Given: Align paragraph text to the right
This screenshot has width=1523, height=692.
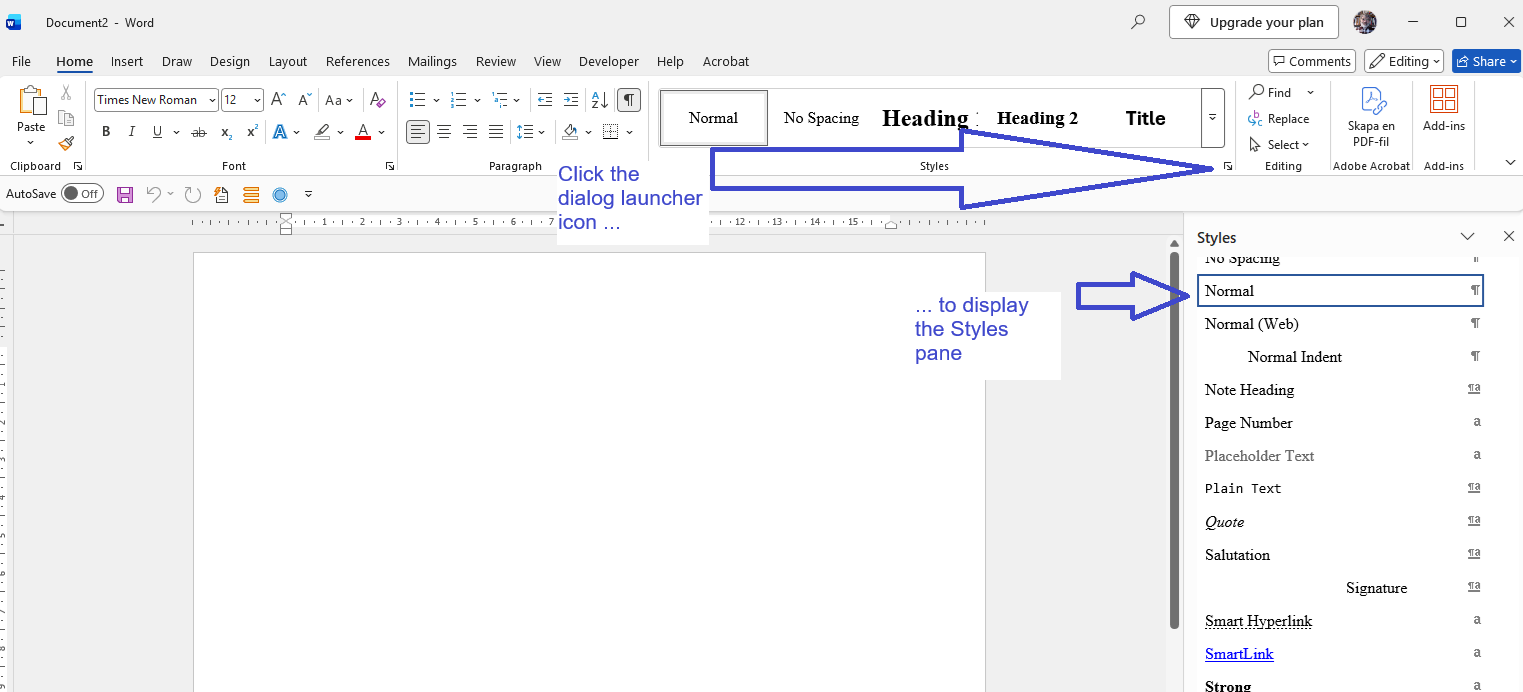Looking at the screenshot, I should [x=470, y=132].
